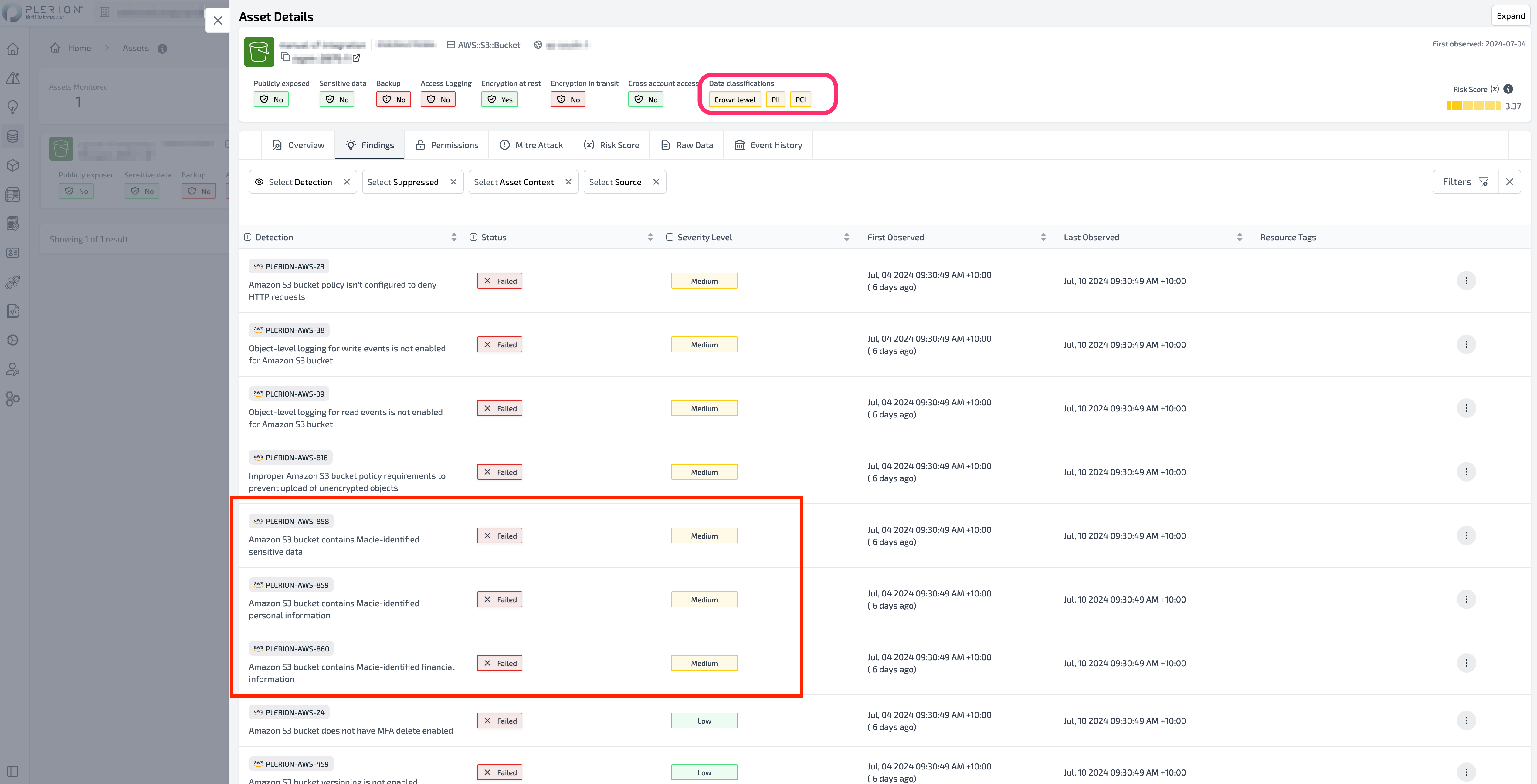Open row menu for PLERION-AWS-459
The height and width of the screenshot is (784, 1537).
click(x=1467, y=773)
